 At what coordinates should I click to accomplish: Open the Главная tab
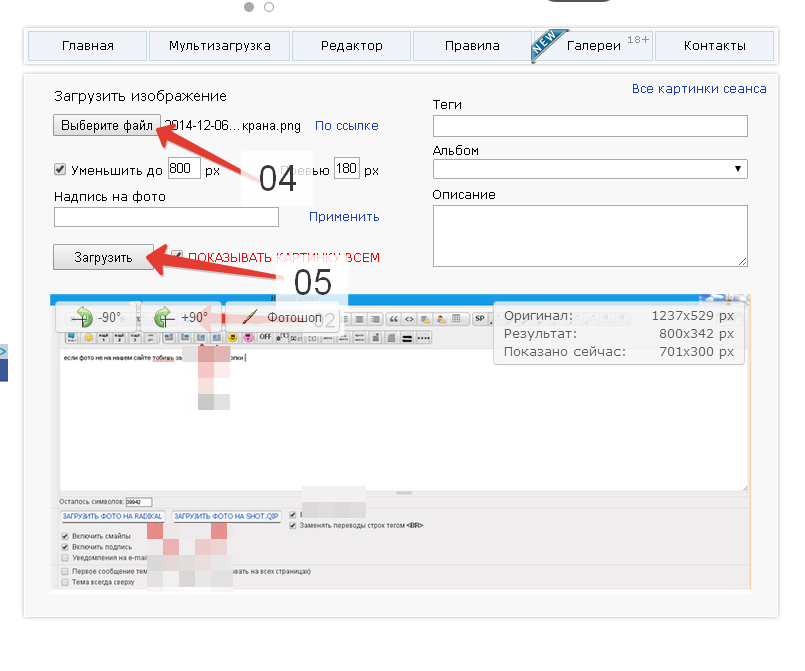click(x=87, y=46)
